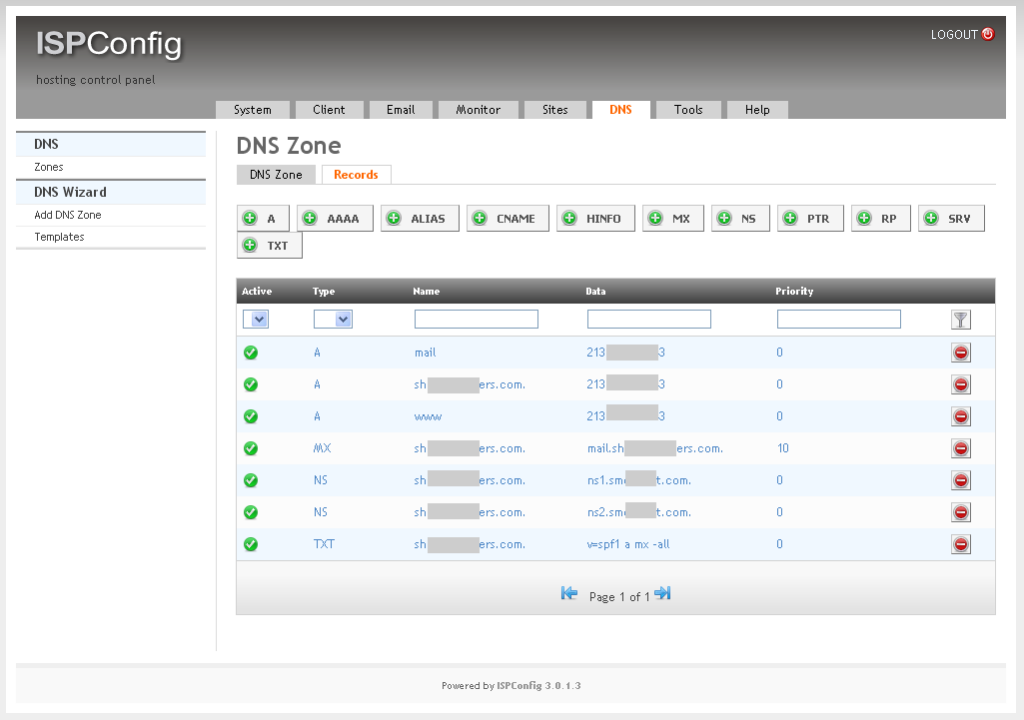The height and width of the screenshot is (720, 1024).
Task: Switch to the DNS Zone tab
Action: [276, 175]
